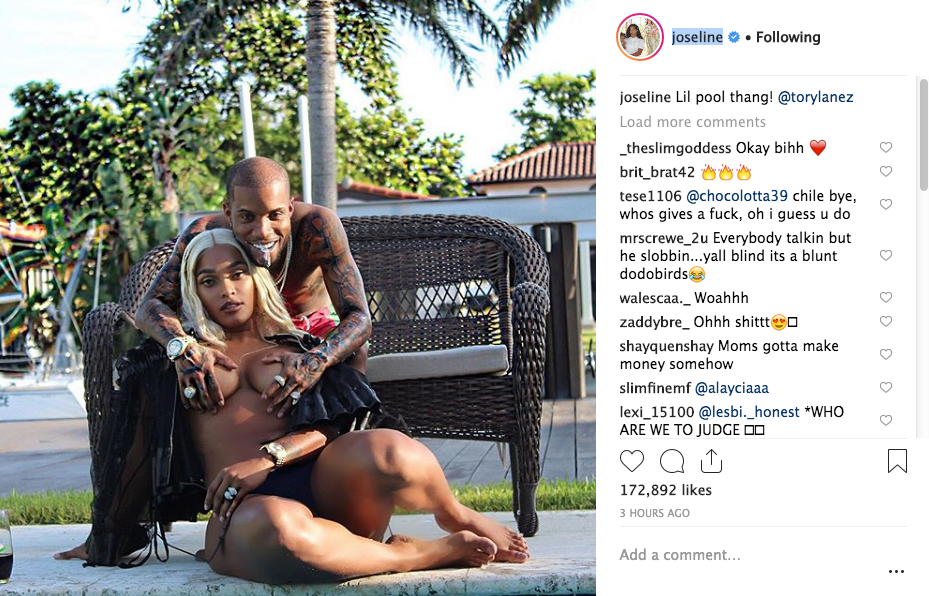Share the post via the share icon
Screen dimensions: 929x596
pyautogui.click(x=711, y=461)
